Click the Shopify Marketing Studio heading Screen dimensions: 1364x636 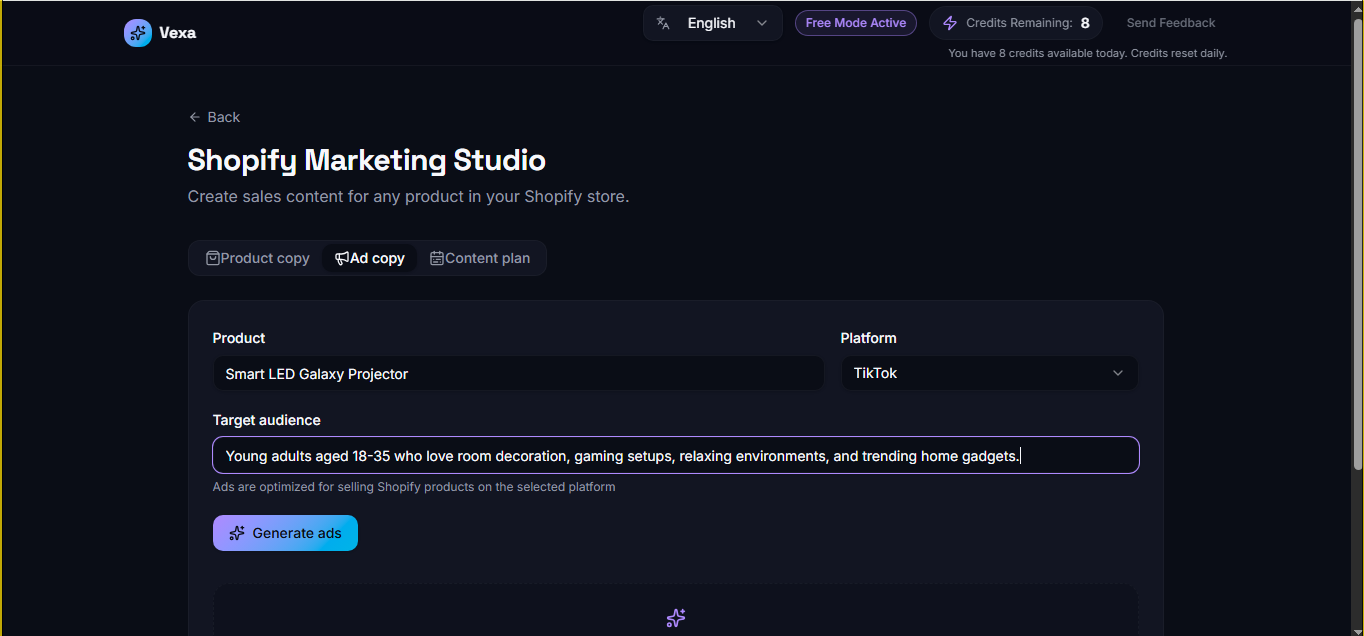[x=367, y=160]
